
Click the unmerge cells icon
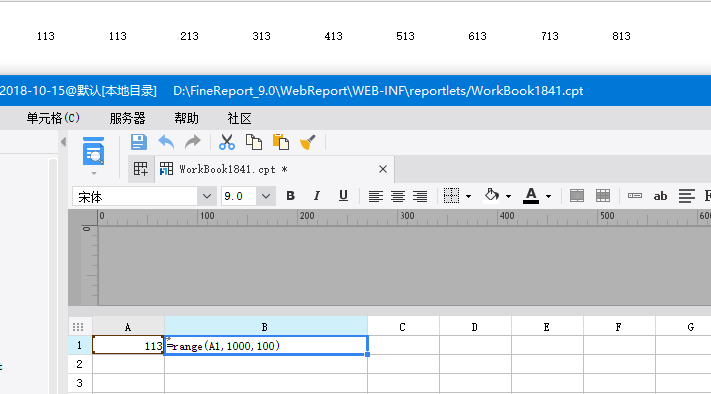(x=603, y=196)
